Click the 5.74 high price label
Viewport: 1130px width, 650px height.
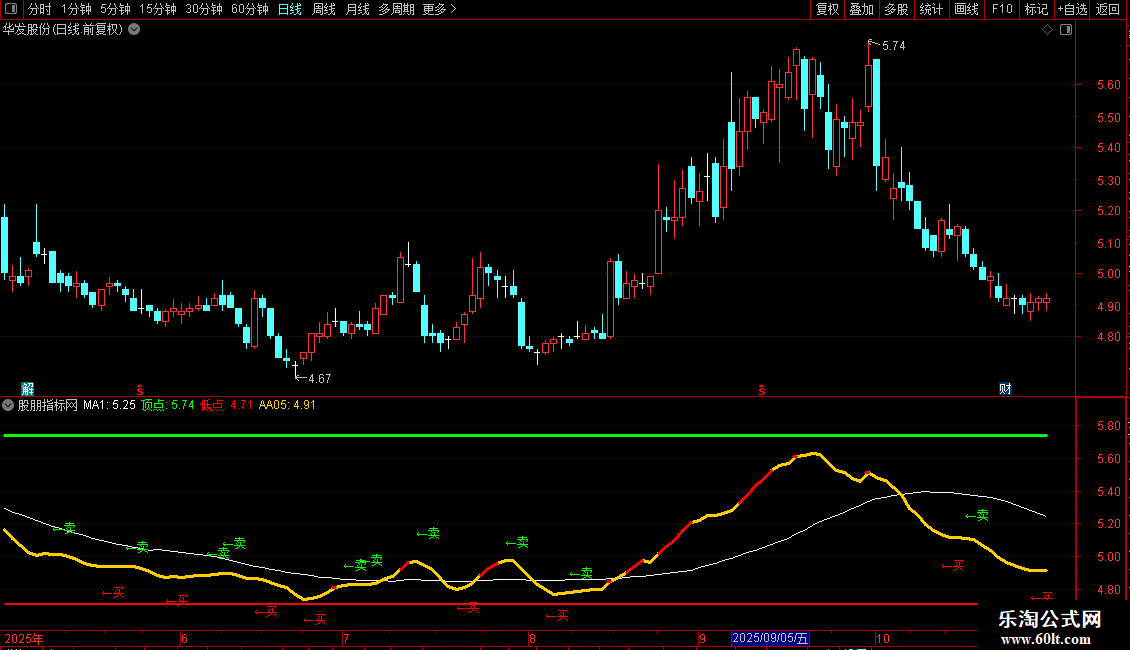point(894,46)
